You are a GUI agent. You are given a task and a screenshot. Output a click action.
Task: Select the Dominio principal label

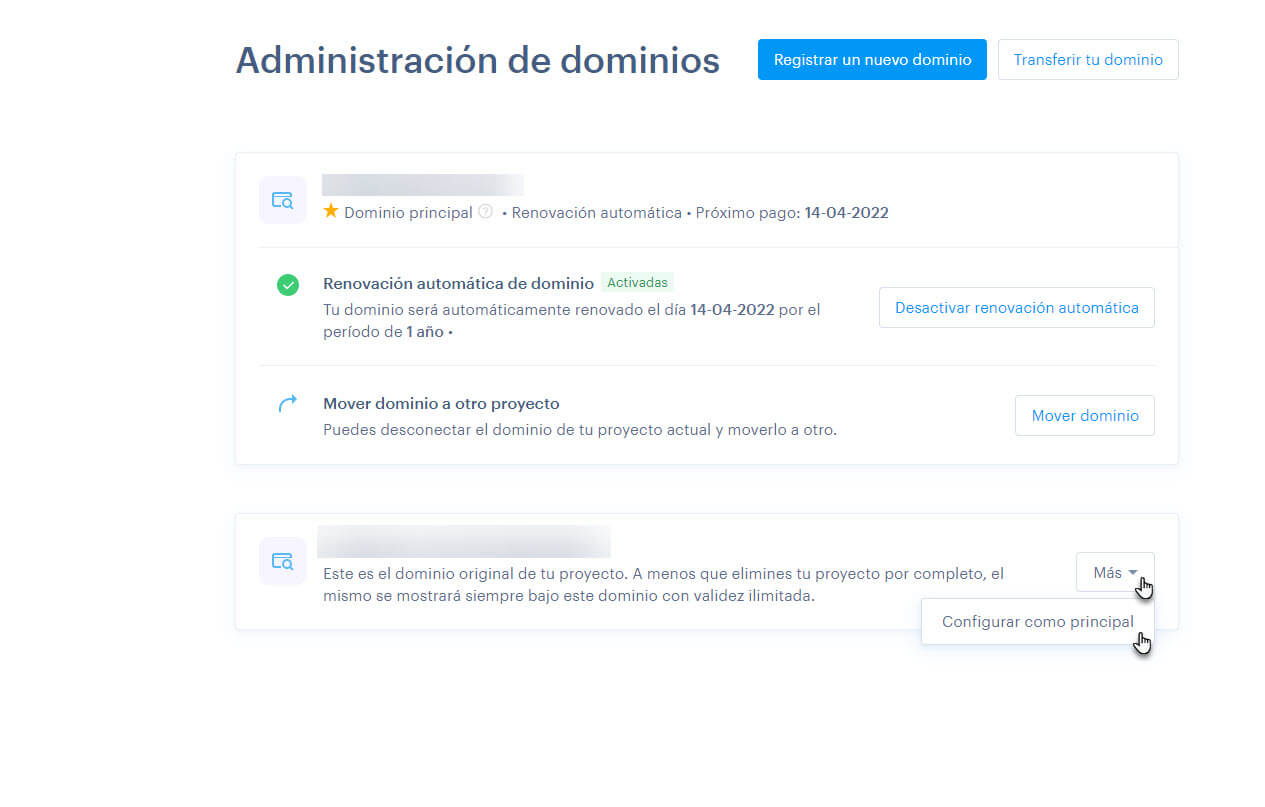pos(407,212)
